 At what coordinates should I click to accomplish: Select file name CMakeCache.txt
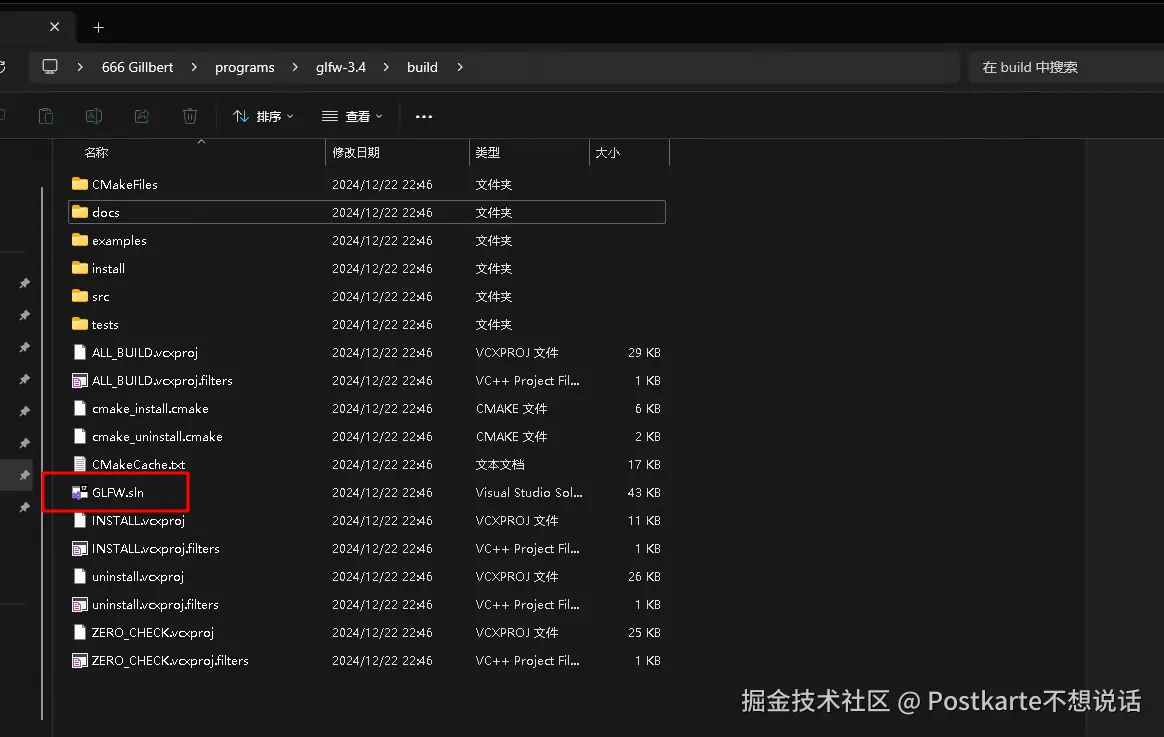click(138, 465)
